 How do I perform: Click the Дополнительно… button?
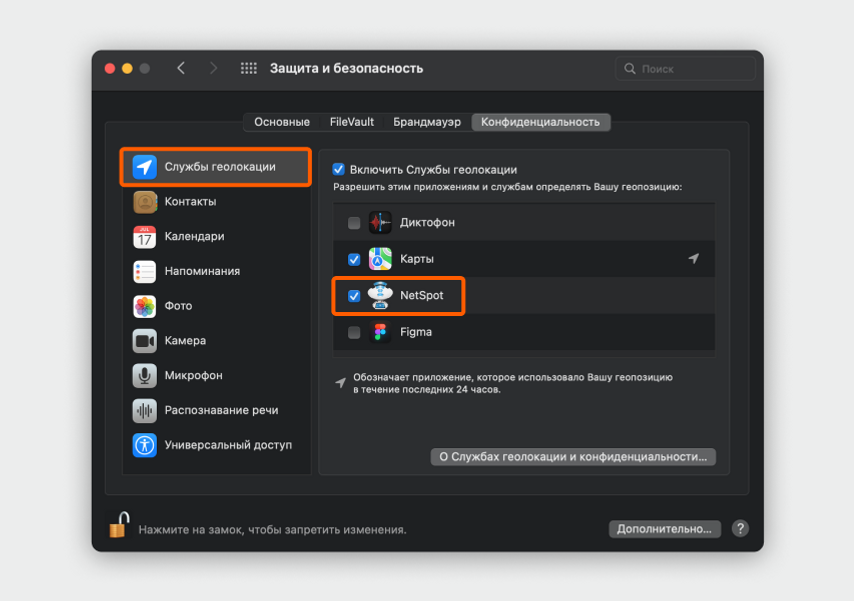664,529
